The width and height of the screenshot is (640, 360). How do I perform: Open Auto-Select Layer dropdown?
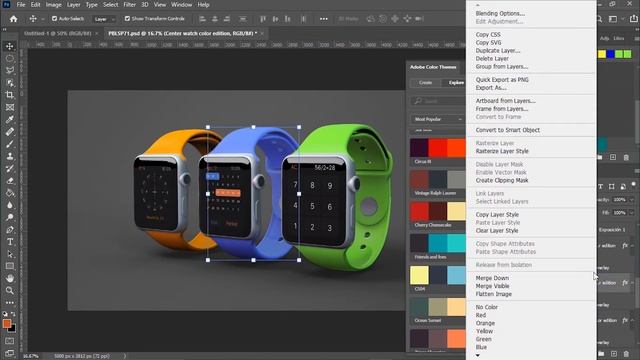104,19
